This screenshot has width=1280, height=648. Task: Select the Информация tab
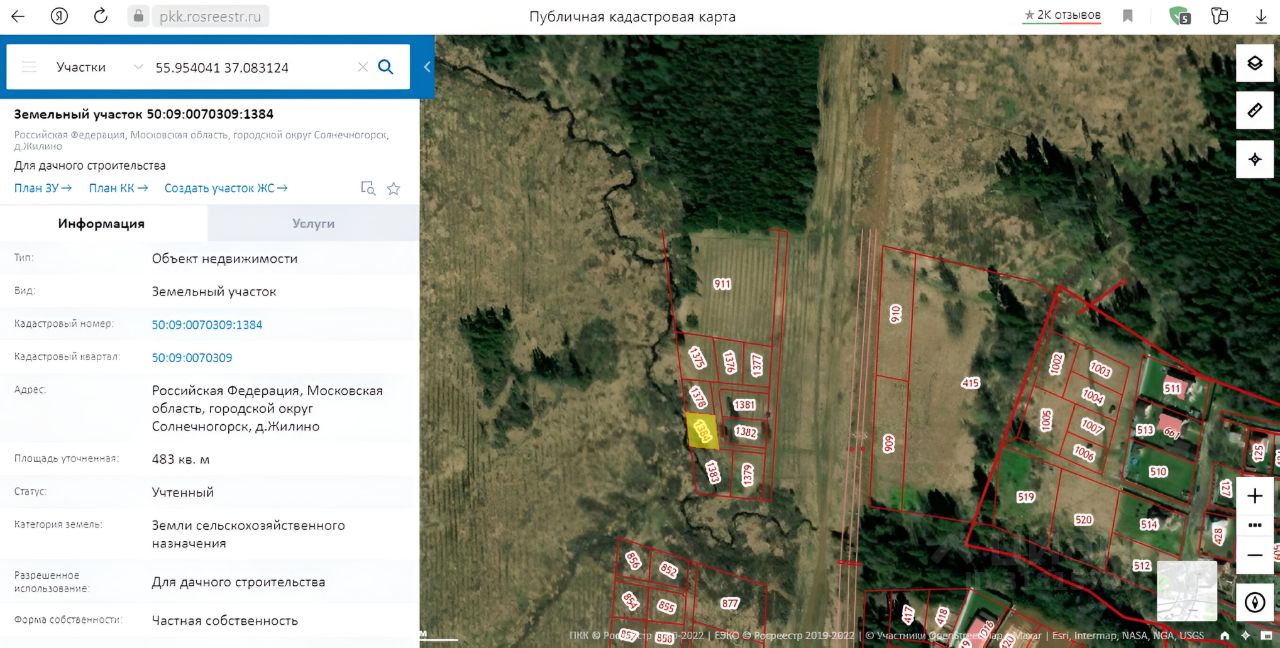pos(101,224)
